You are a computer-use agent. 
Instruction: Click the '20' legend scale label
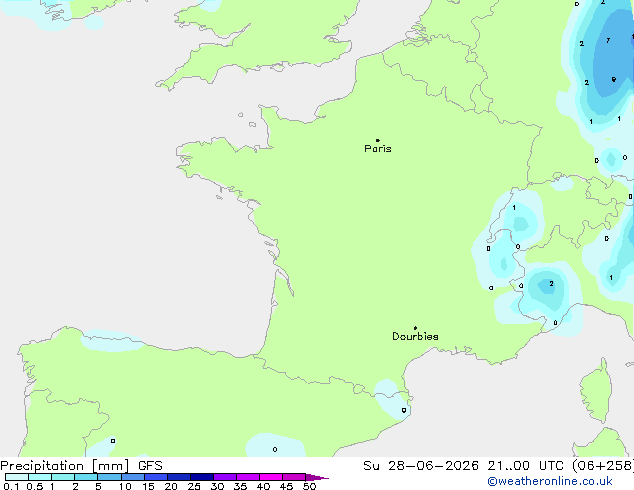coord(171,486)
